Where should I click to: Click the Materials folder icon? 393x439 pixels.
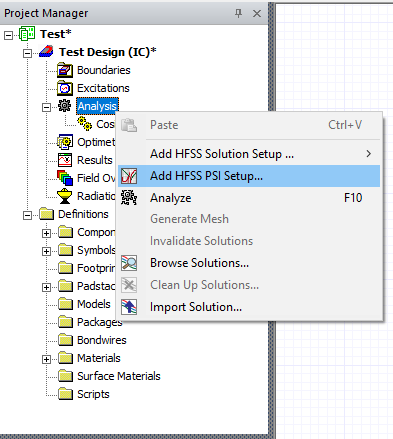tap(65, 358)
